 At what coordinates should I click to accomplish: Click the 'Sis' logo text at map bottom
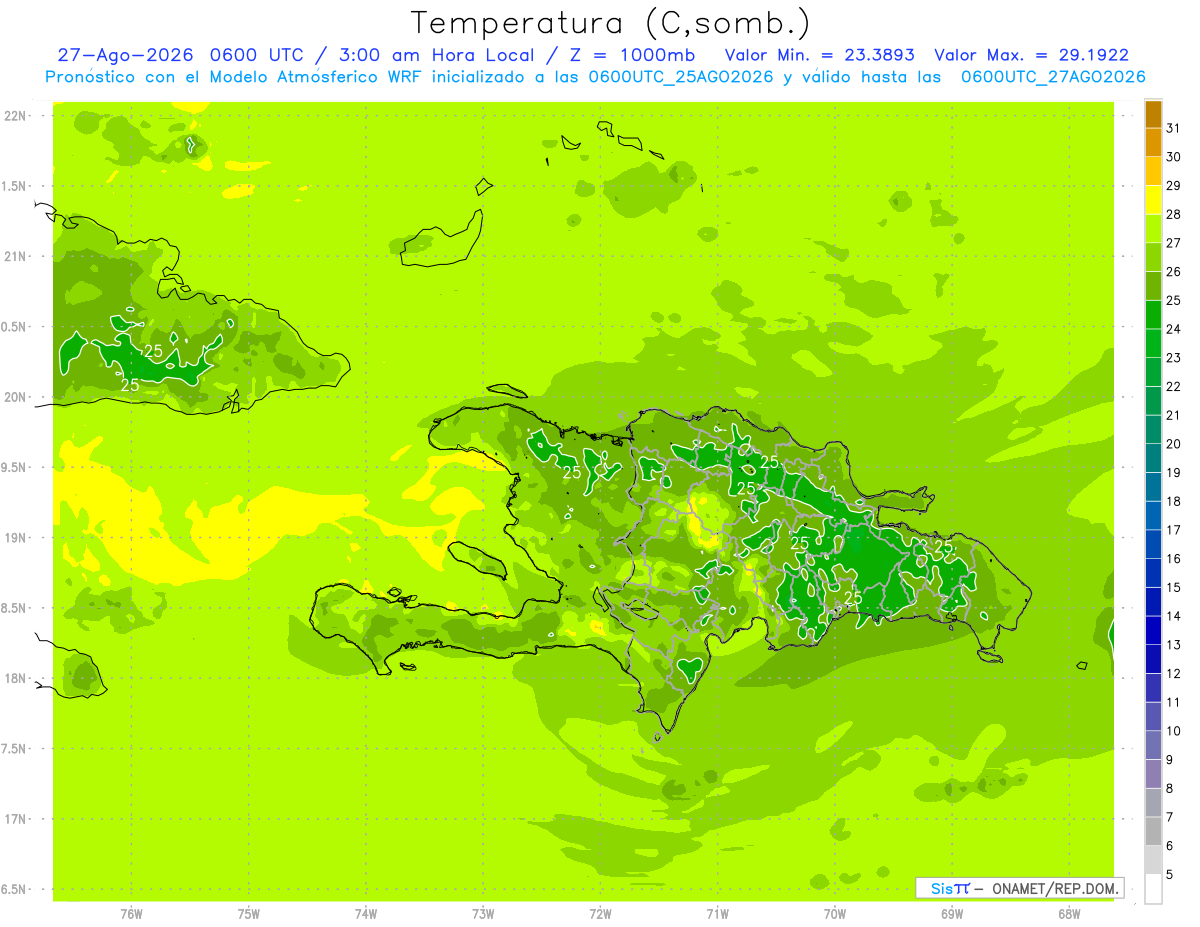(x=942, y=888)
